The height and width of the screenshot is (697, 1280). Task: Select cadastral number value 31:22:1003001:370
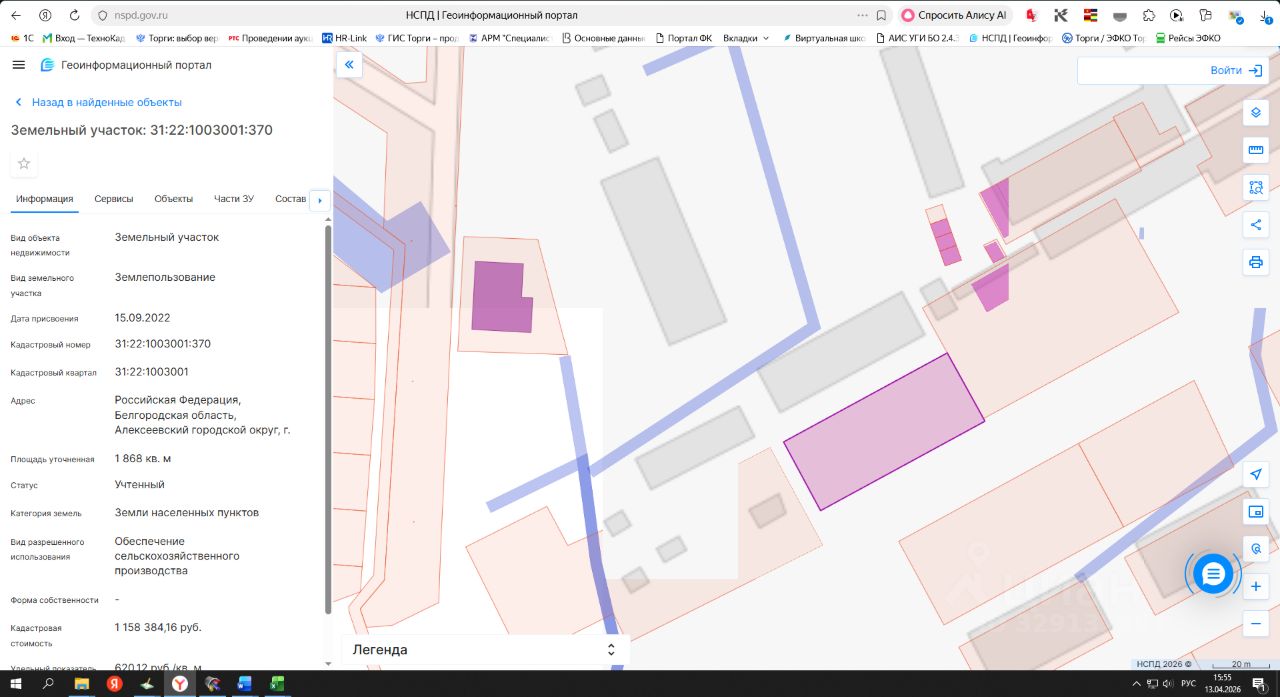coord(163,344)
